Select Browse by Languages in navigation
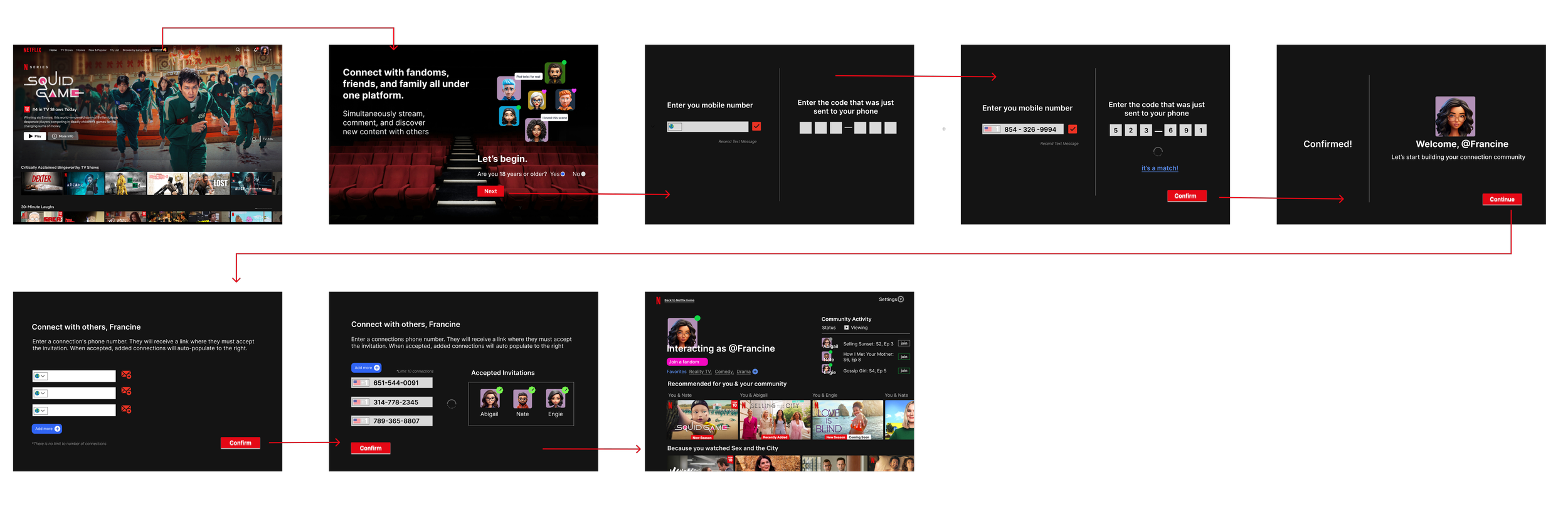The width and height of the screenshot is (1568, 516). [x=135, y=50]
